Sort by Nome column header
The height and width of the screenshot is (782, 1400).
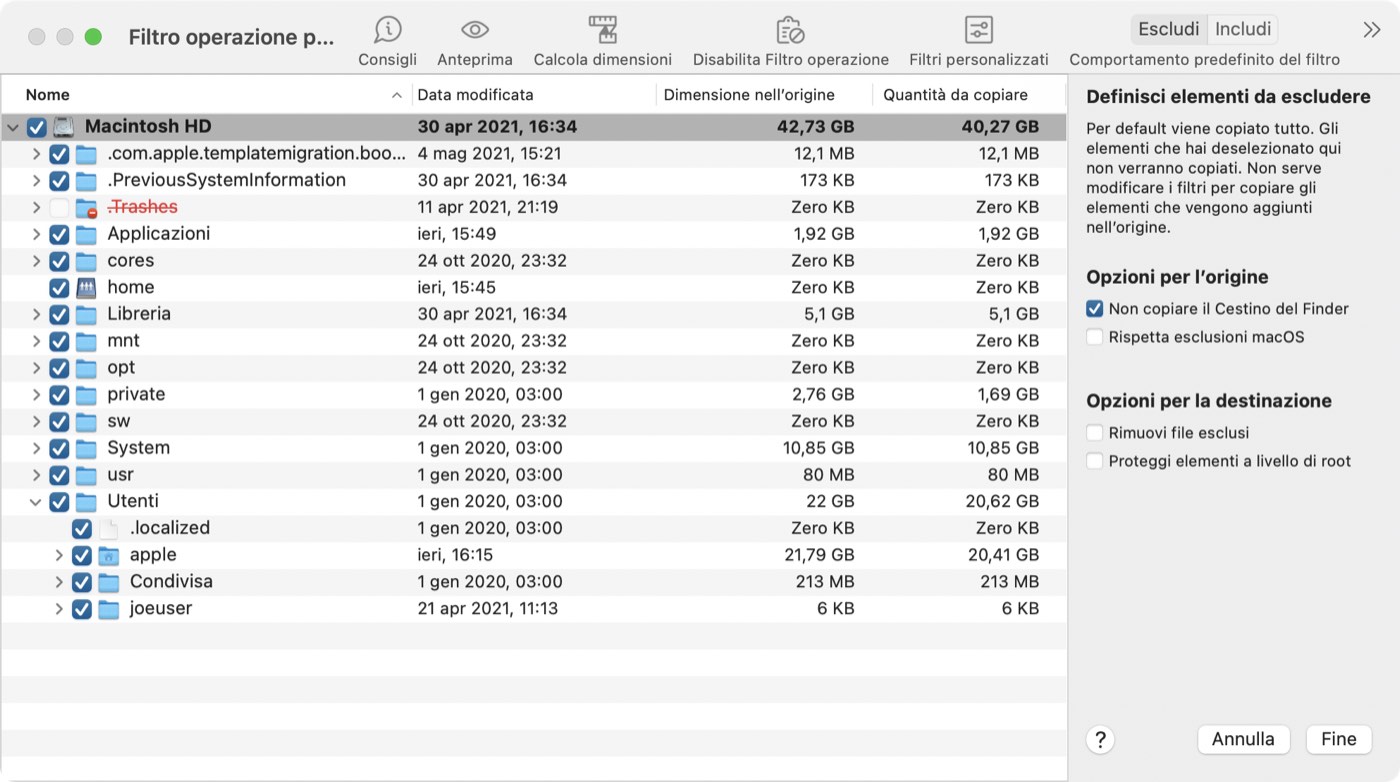point(207,95)
